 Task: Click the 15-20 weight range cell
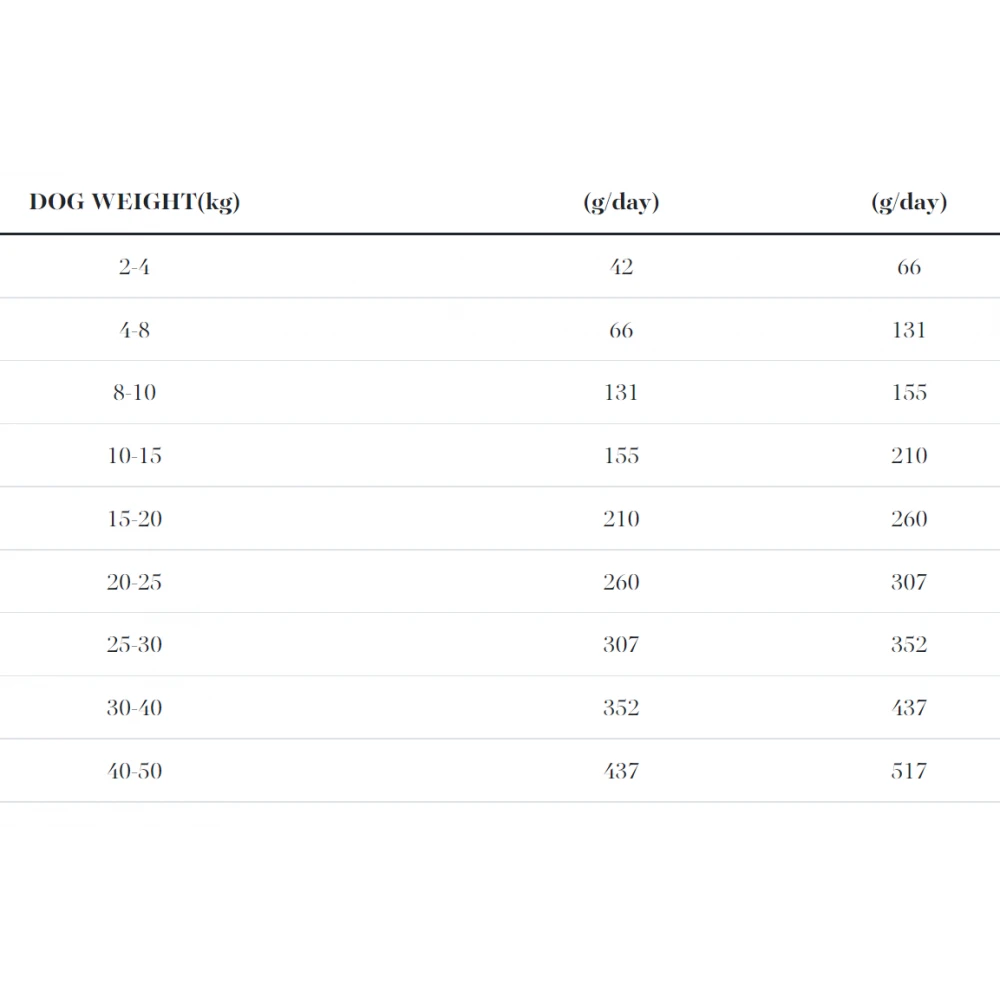(x=134, y=519)
